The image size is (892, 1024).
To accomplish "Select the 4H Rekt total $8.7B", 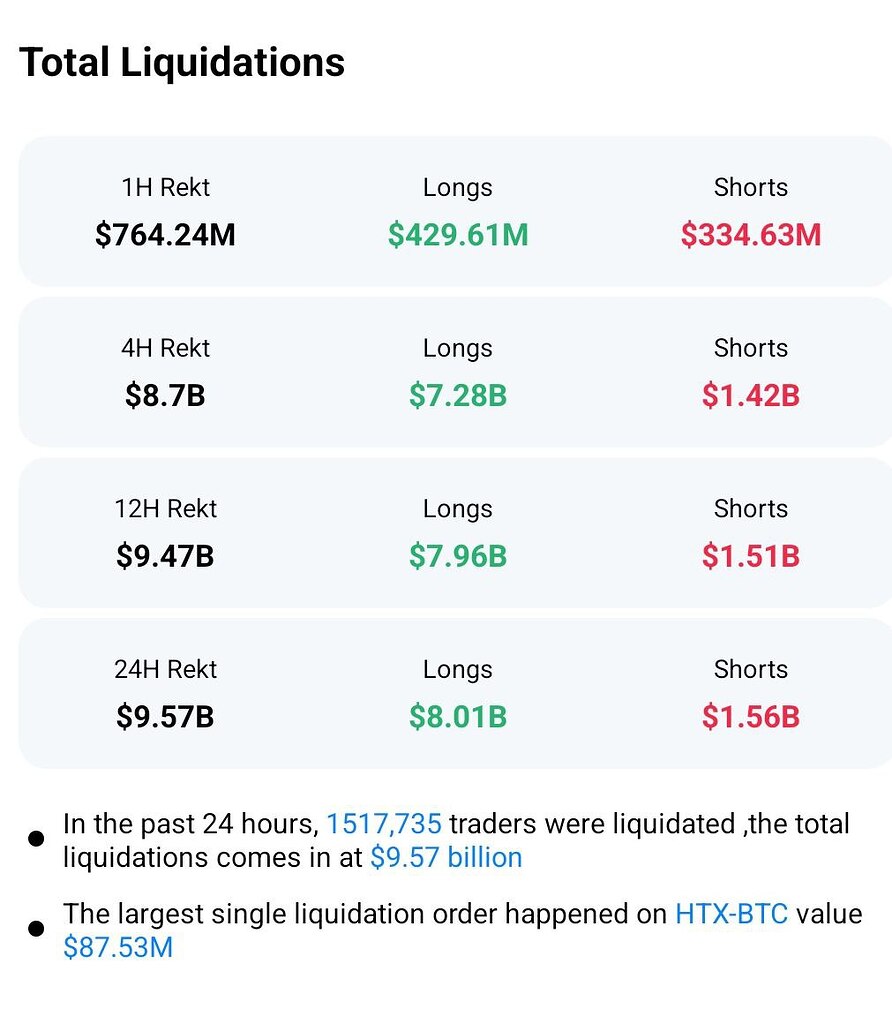I will pyautogui.click(x=166, y=396).
